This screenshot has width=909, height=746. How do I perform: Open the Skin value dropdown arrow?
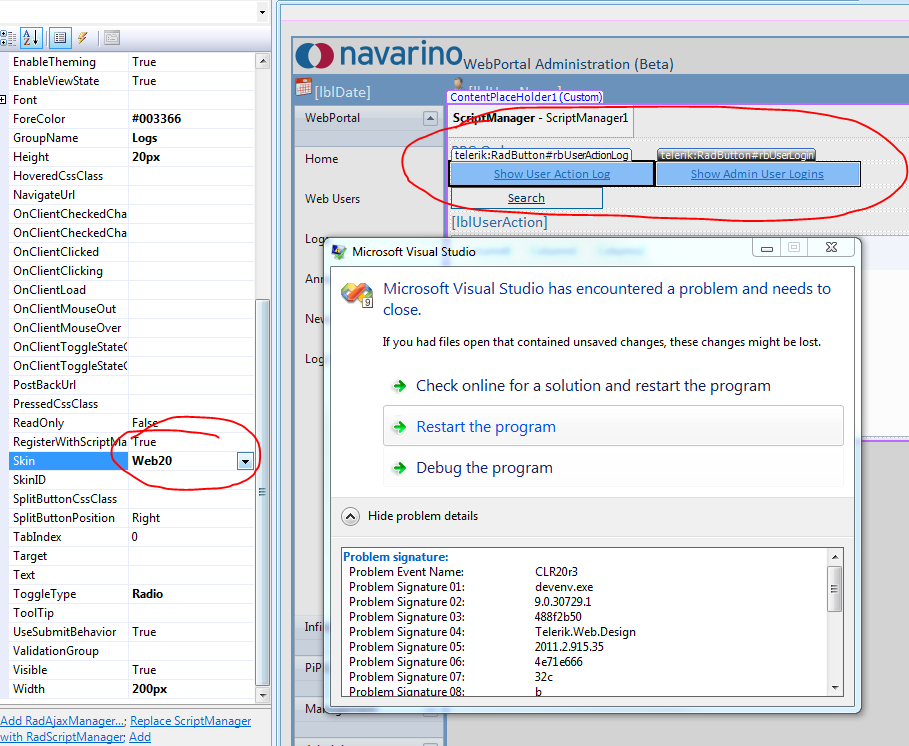pyautogui.click(x=245, y=461)
